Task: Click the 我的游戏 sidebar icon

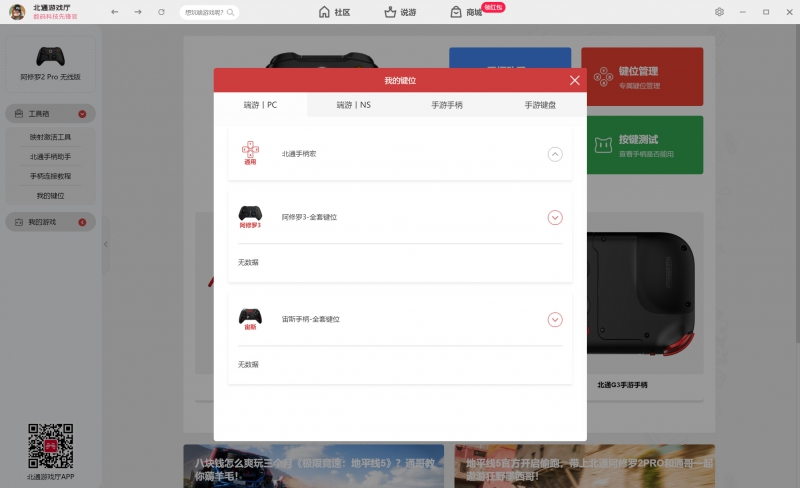Action: (19, 222)
